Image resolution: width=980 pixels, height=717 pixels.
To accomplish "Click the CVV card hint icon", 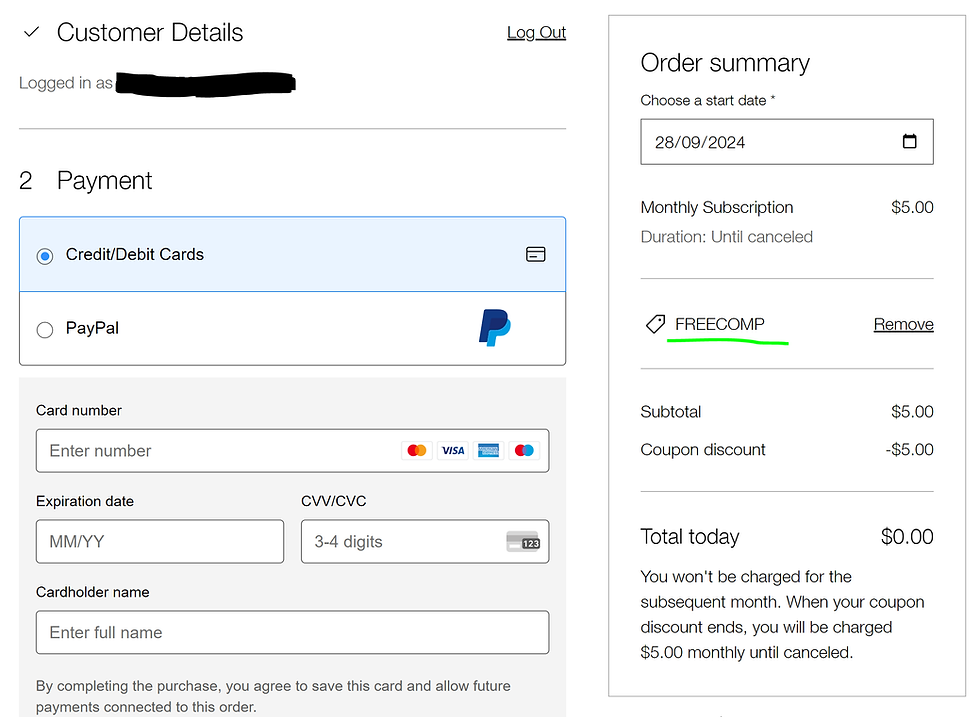I will pos(522,542).
